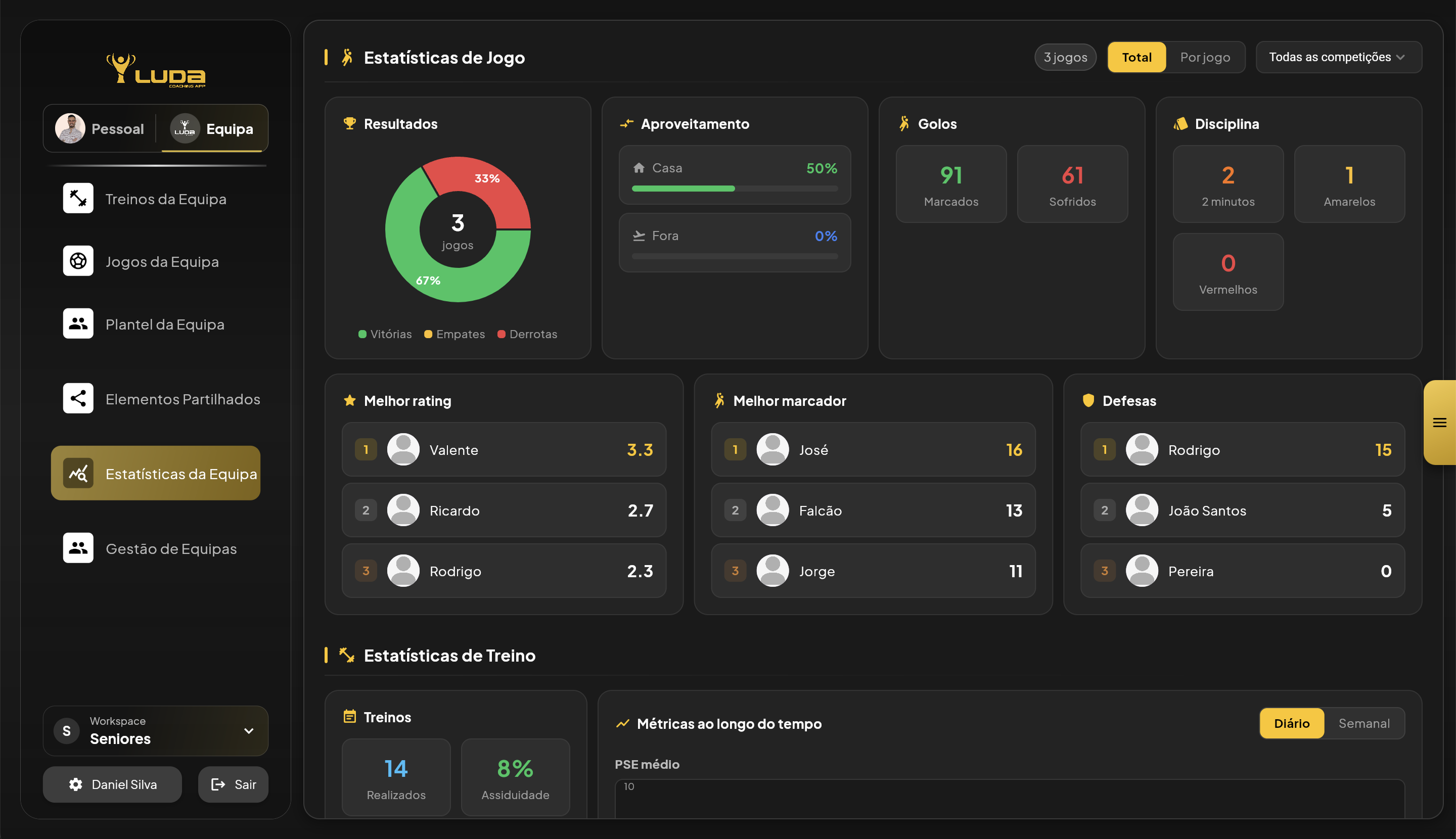Image resolution: width=1456 pixels, height=839 pixels.
Task: Switch statistics to Por jogo
Action: [1205, 57]
